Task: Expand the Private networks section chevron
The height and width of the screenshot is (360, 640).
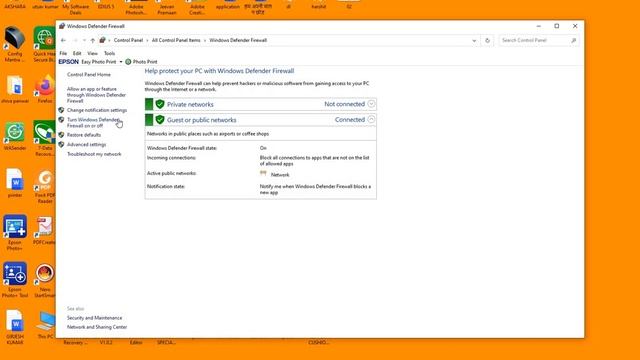Action: point(371,104)
